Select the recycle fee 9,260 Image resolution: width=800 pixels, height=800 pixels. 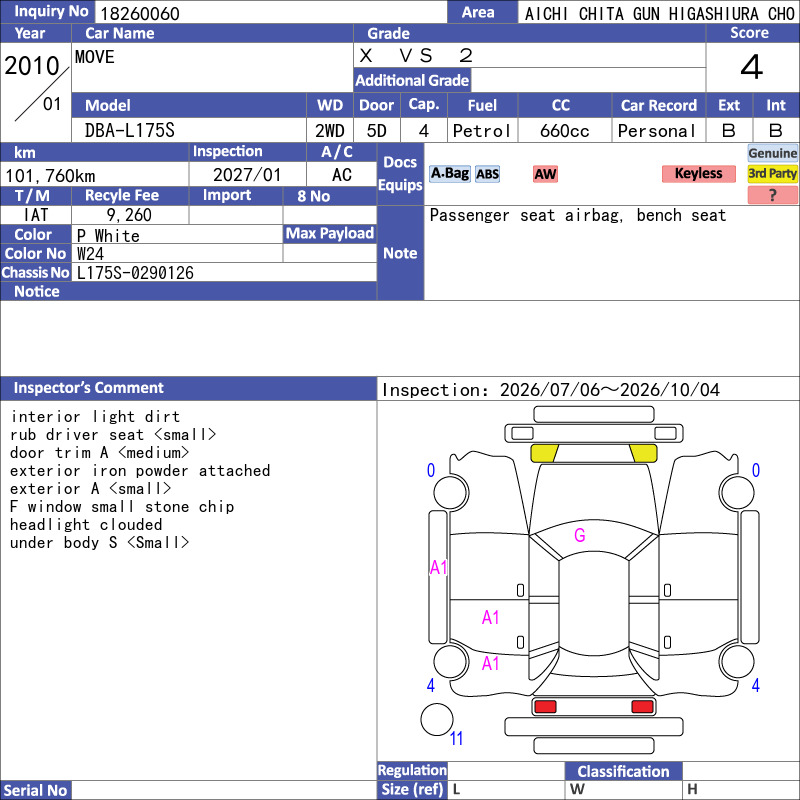[129, 215]
